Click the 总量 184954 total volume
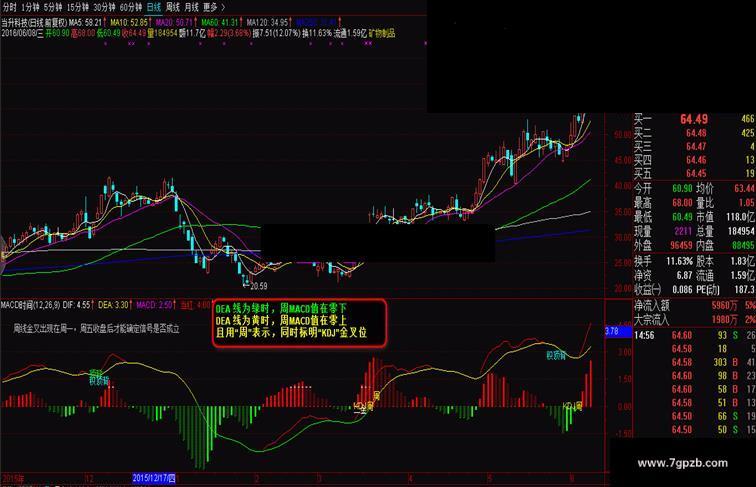The height and width of the screenshot is (487, 756). [726, 231]
